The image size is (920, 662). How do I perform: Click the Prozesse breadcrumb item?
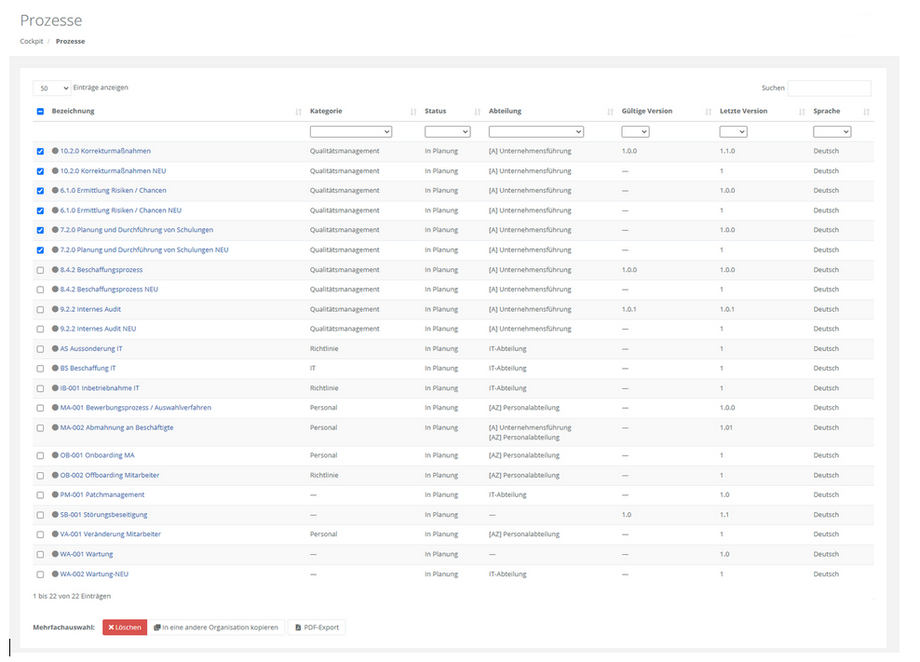70,41
